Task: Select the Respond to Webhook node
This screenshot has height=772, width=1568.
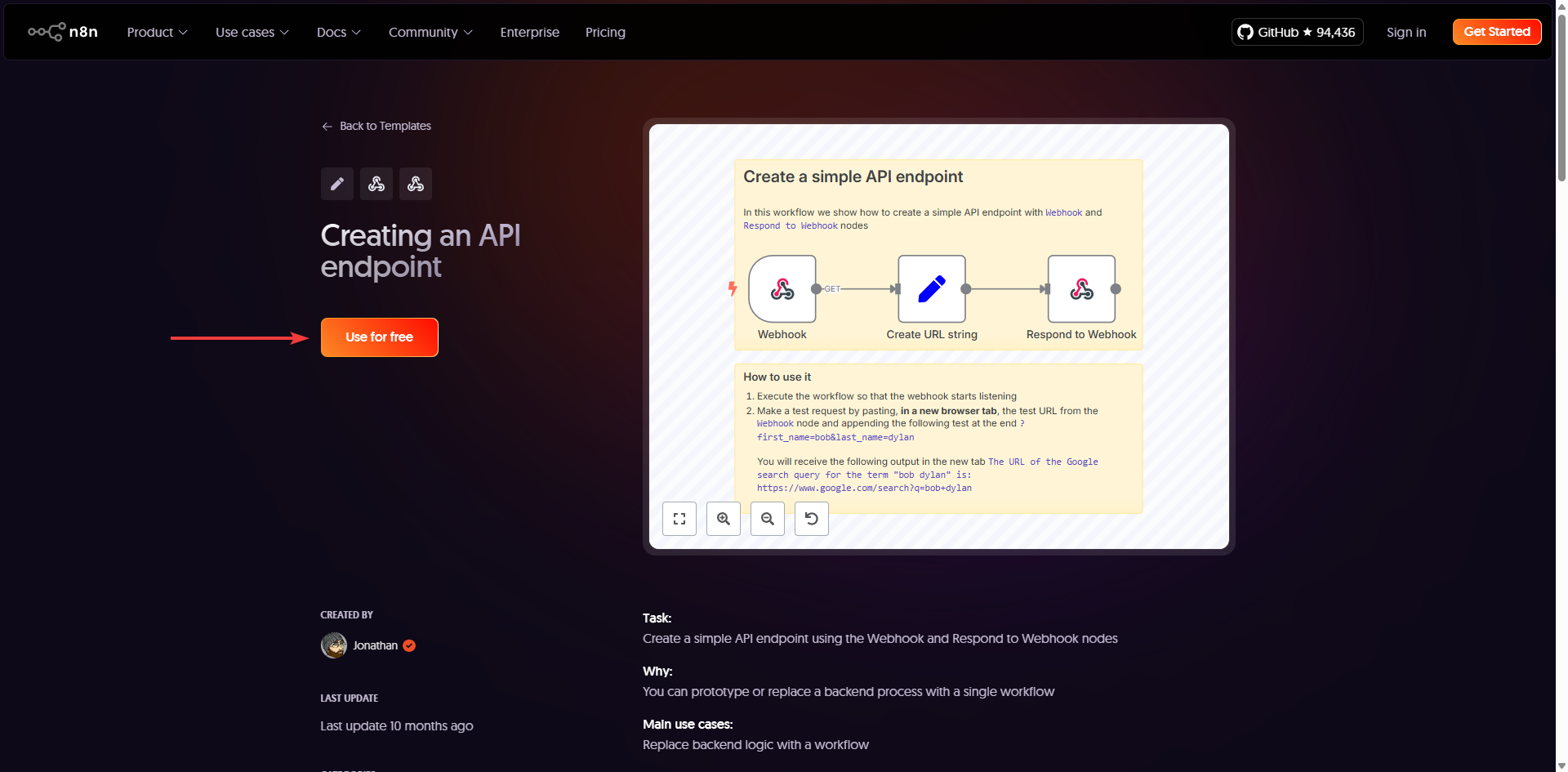Action: [x=1081, y=288]
